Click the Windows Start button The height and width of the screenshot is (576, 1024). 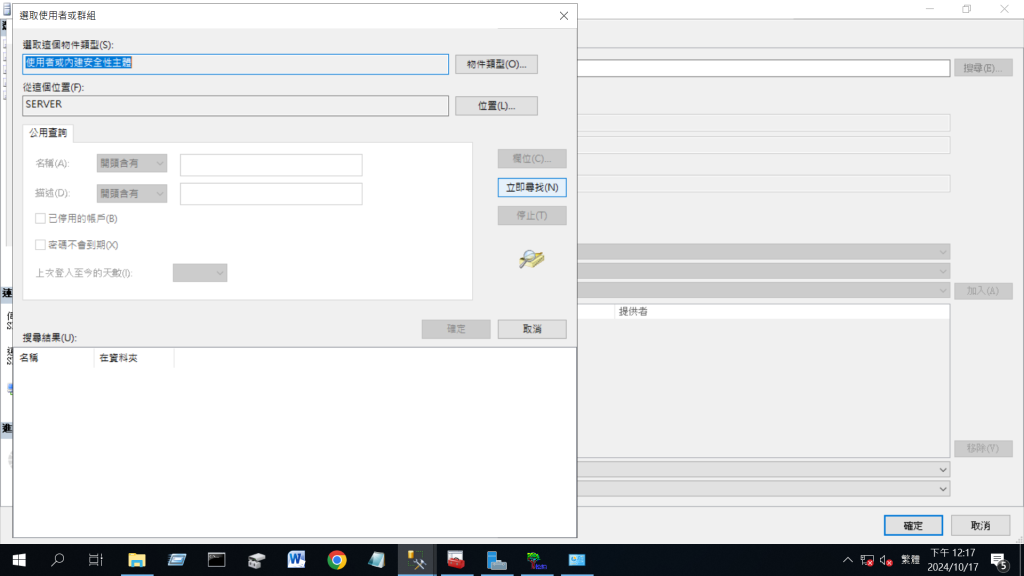pos(18,560)
